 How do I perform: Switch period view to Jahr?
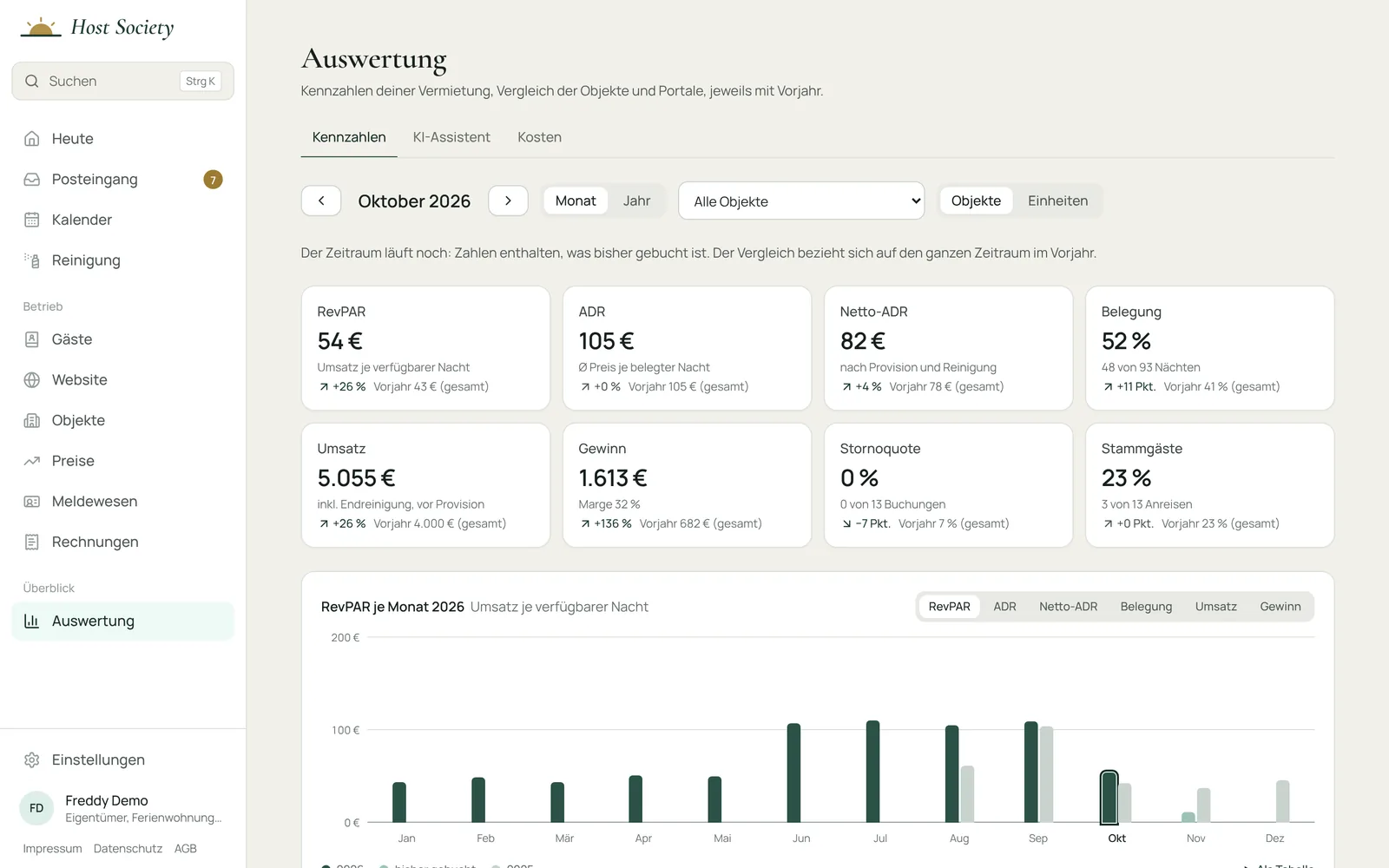pos(636,201)
